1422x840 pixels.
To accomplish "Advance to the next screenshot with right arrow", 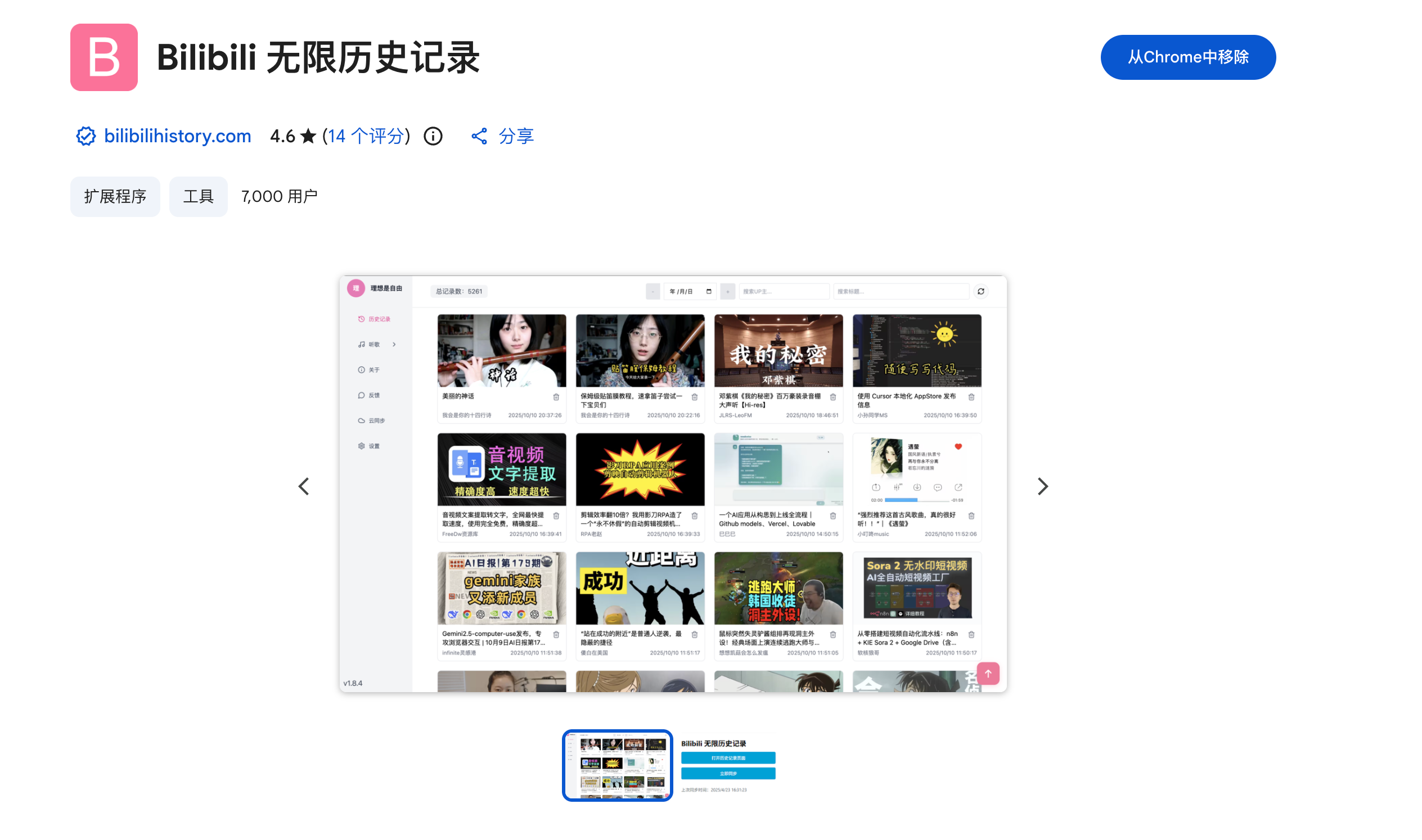I will (1042, 486).
